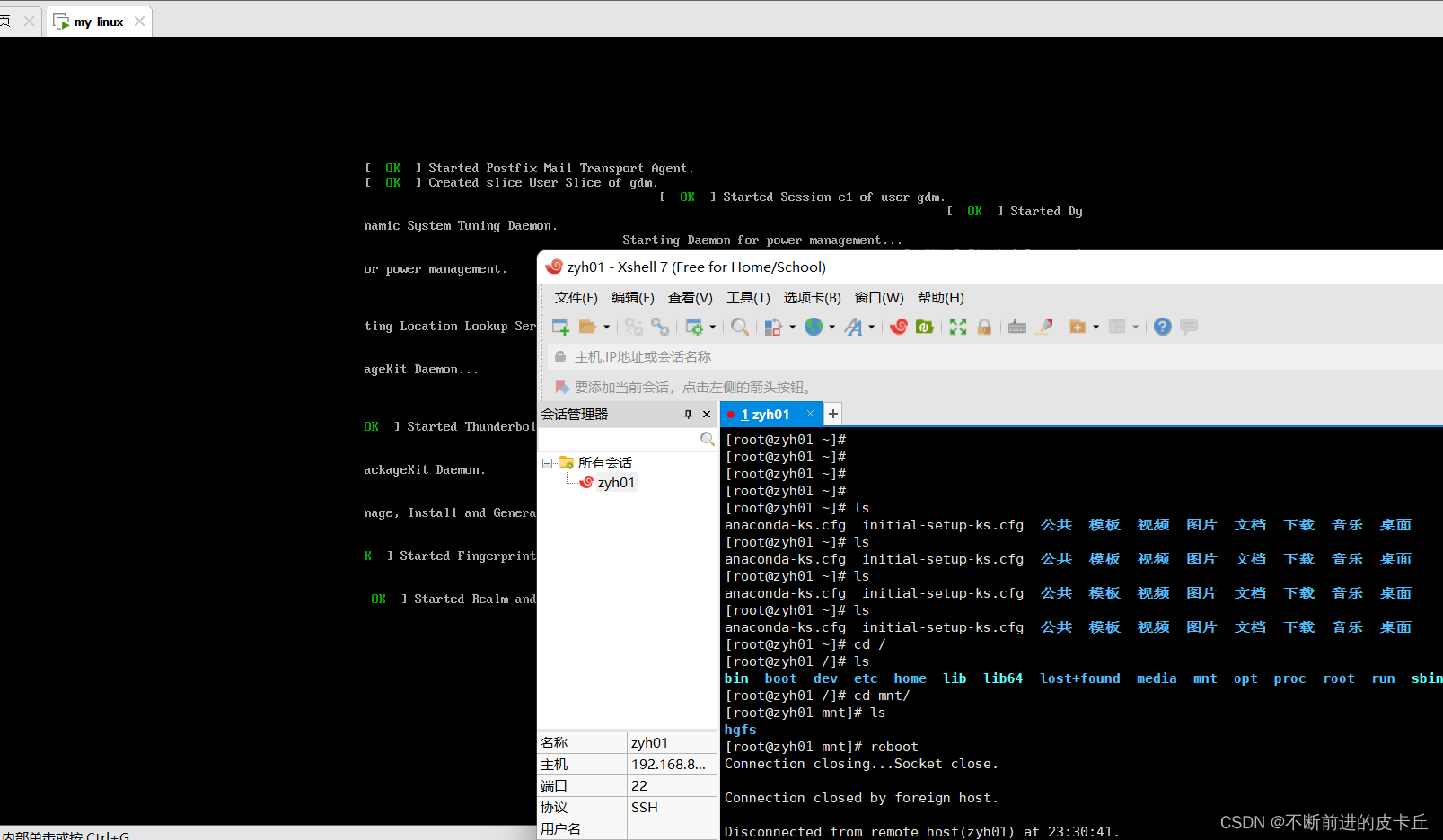Click the name value zyh01 in properties
The width and height of the screenshot is (1443, 840).
click(x=649, y=743)
